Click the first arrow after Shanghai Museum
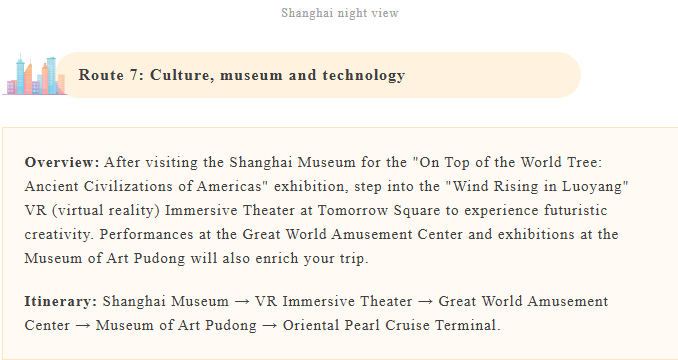 tap(242, 302)
